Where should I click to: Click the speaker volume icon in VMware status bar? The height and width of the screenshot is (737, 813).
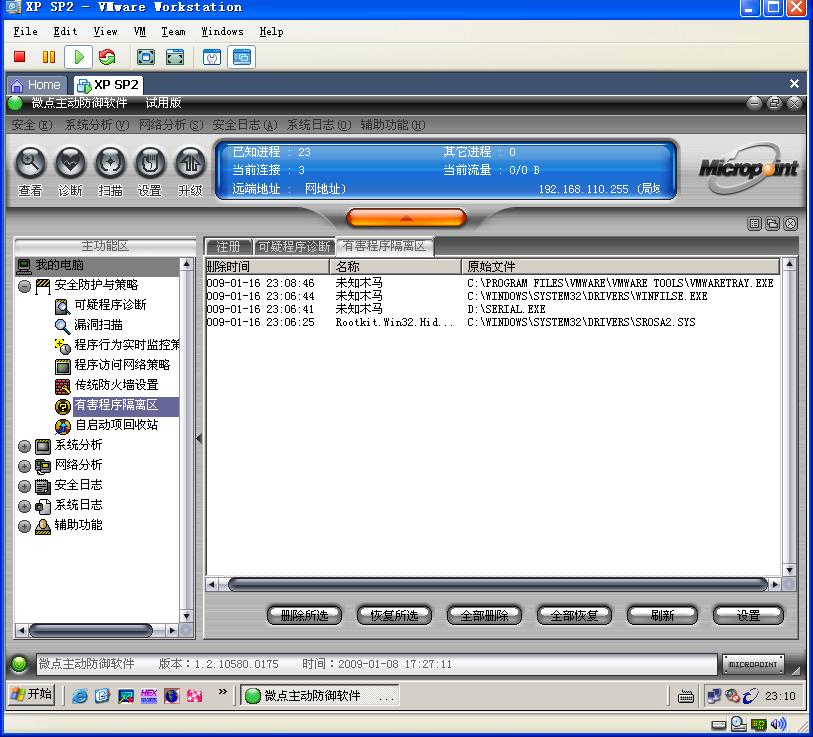778,724
